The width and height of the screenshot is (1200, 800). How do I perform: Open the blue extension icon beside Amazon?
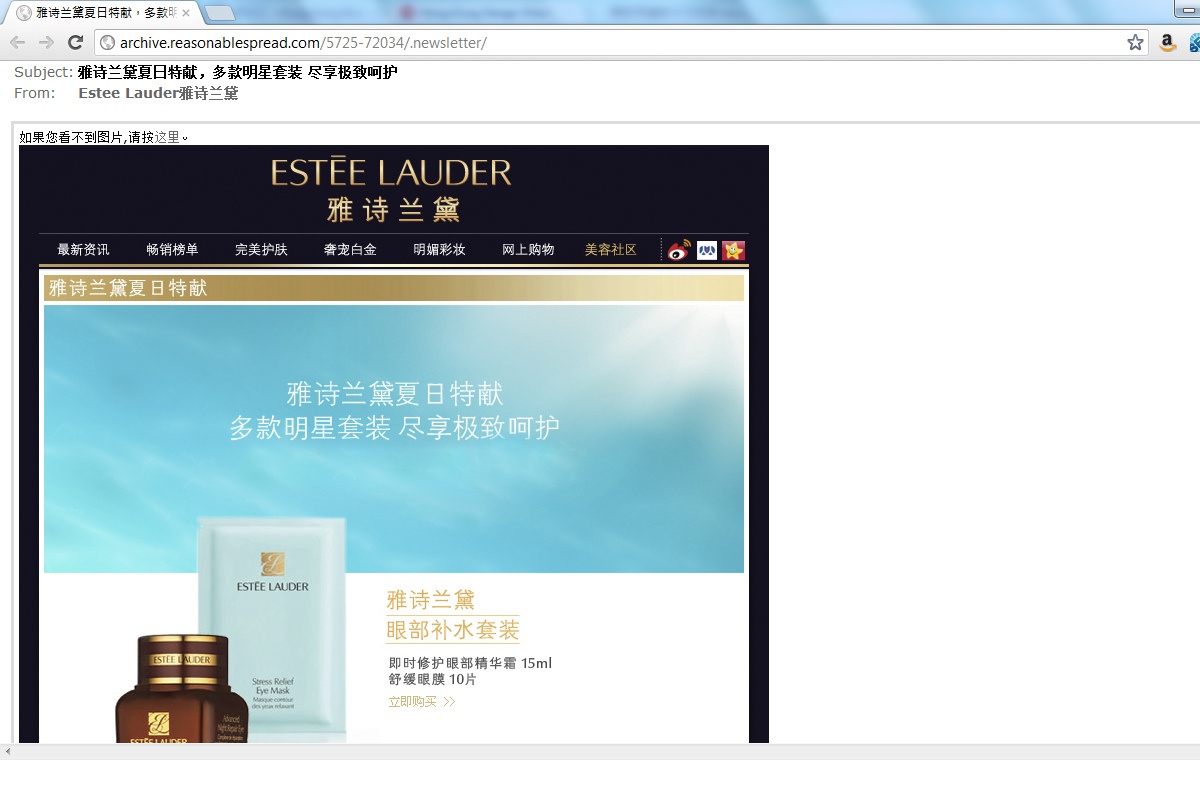pyautogui.click(x=1194, y=42)
